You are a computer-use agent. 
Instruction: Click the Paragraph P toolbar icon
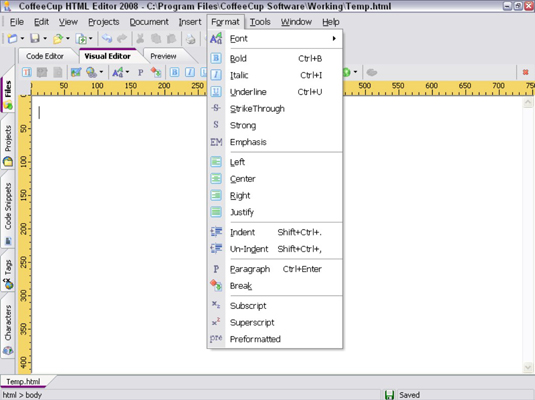coord(141,72)
